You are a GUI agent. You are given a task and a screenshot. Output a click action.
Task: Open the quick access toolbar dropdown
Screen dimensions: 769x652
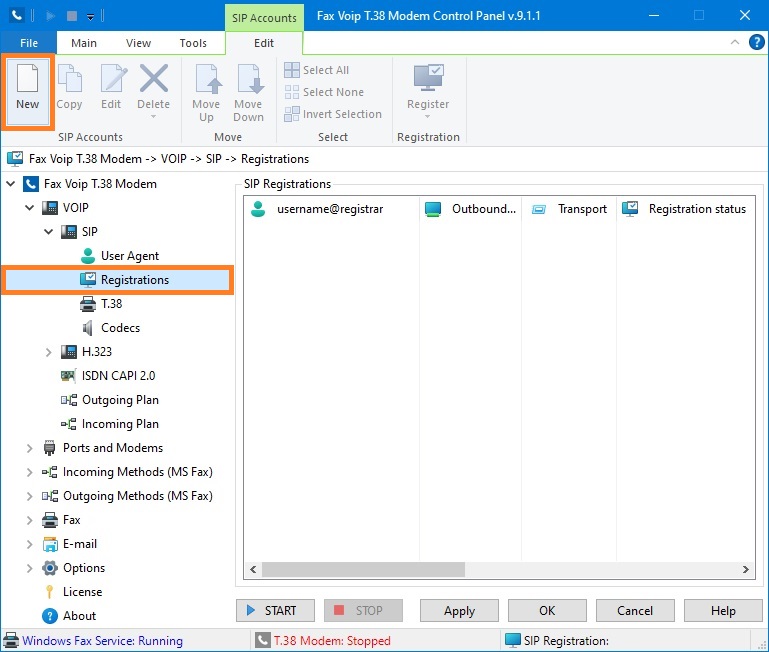(x=90, y=17)
